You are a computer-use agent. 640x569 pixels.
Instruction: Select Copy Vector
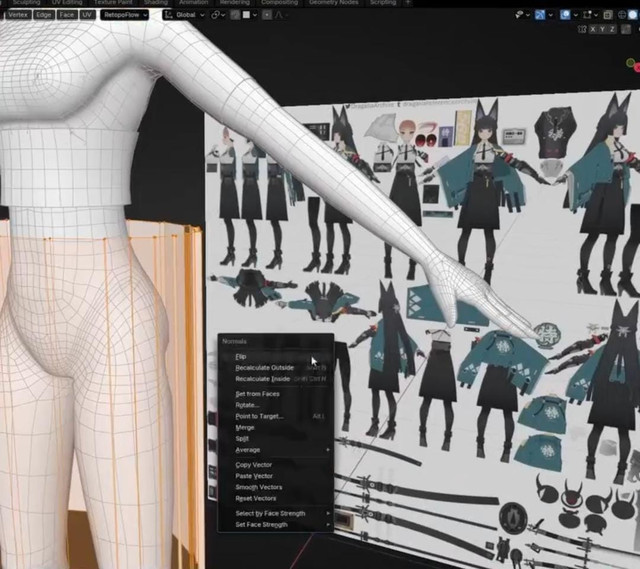tap(276, 465)
